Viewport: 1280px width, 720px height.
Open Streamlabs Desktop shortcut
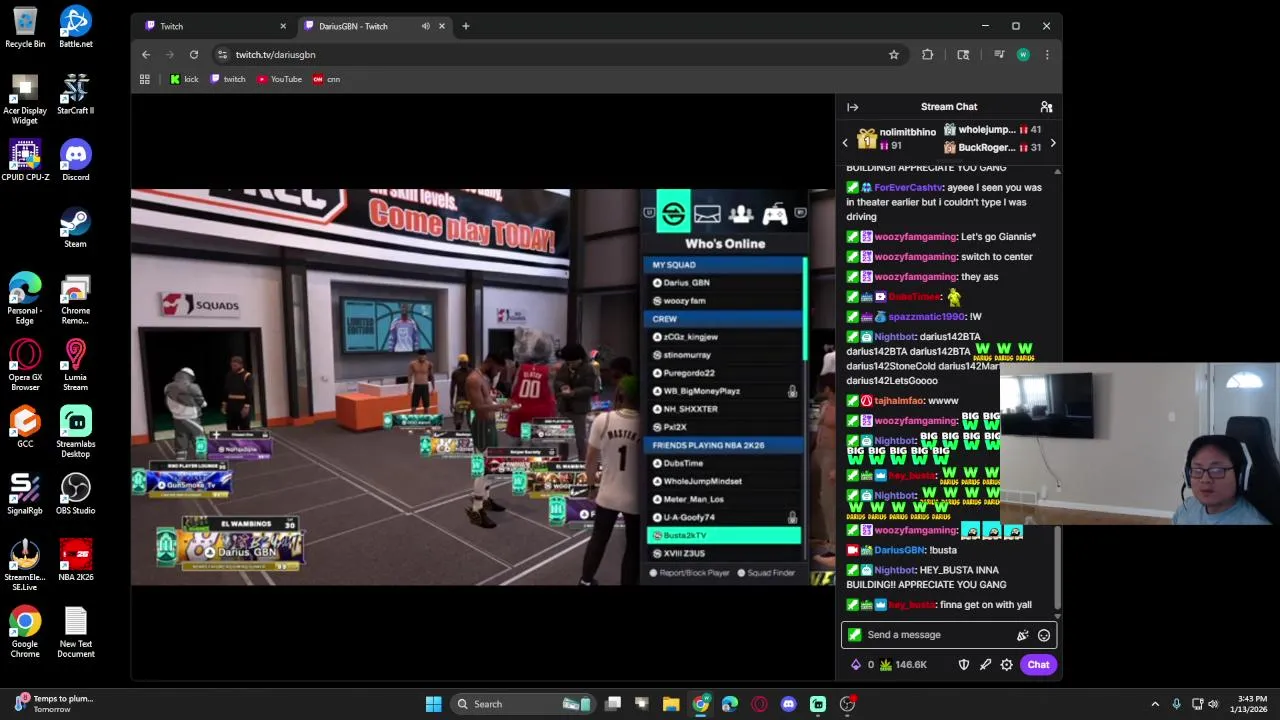coord(76,432)
